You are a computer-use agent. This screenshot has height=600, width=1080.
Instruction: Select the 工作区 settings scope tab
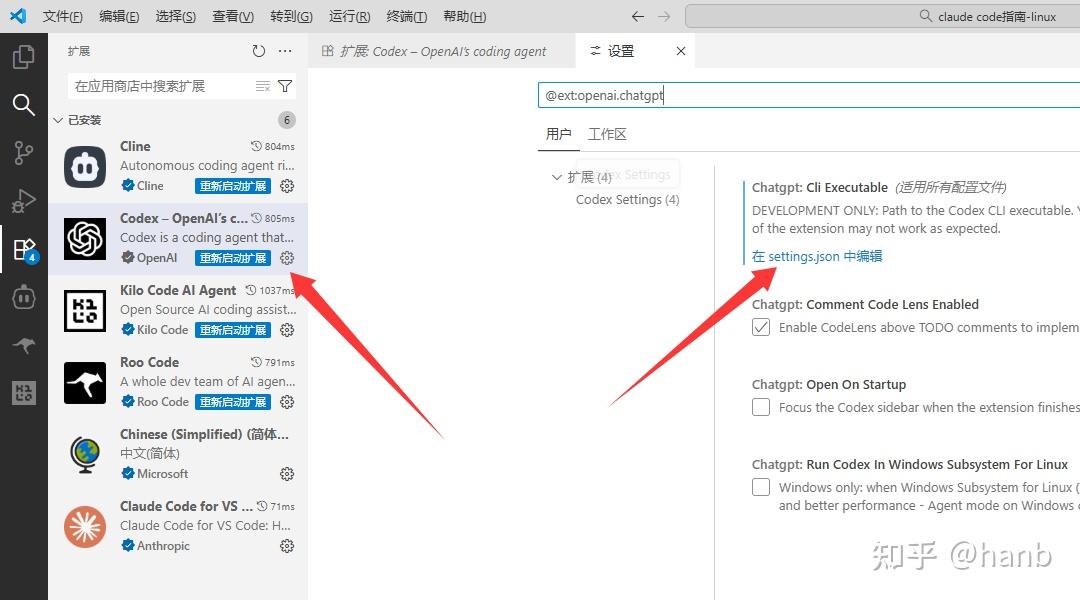click(607, 134)
